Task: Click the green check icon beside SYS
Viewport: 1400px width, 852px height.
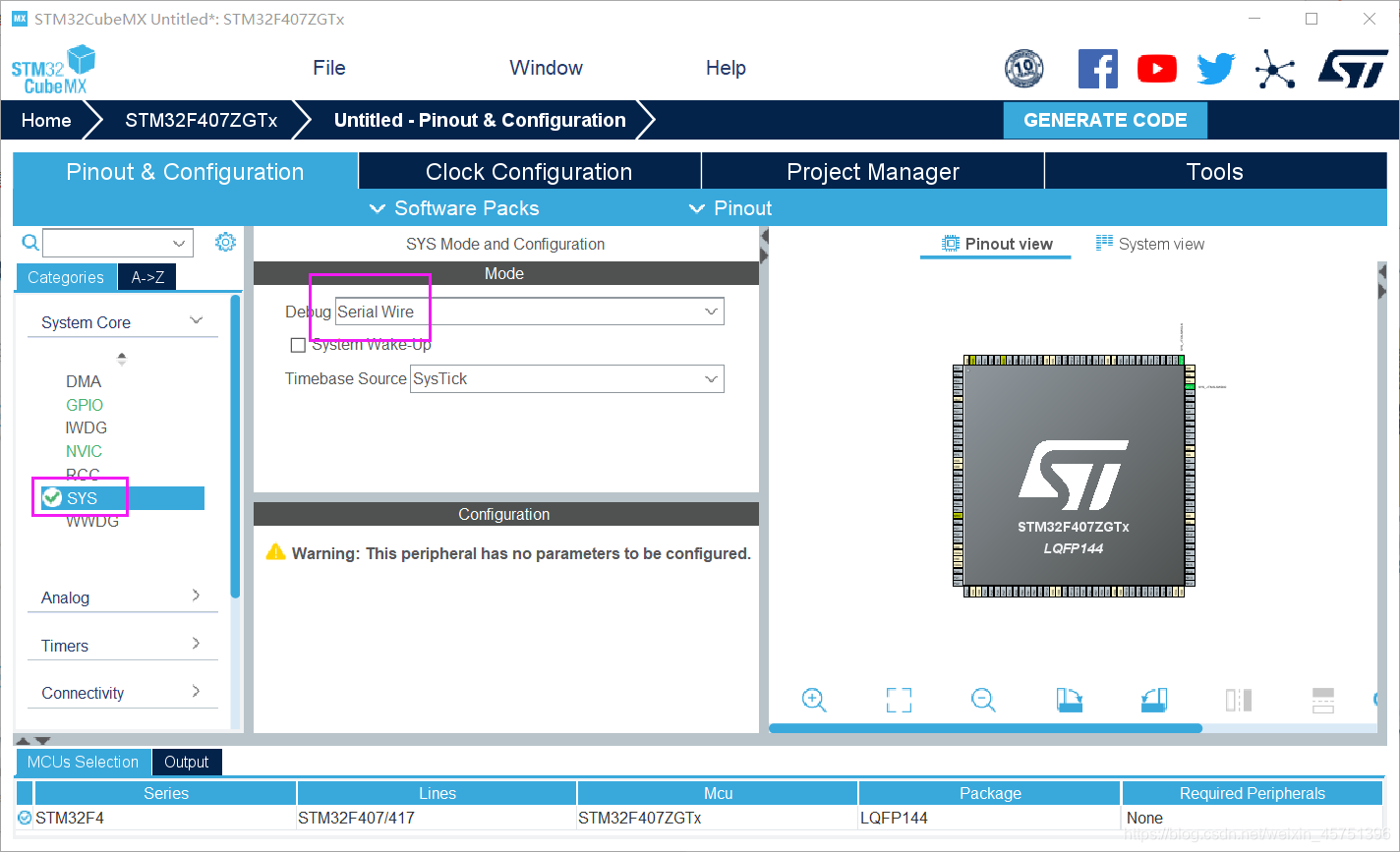Action: point(53,498)
